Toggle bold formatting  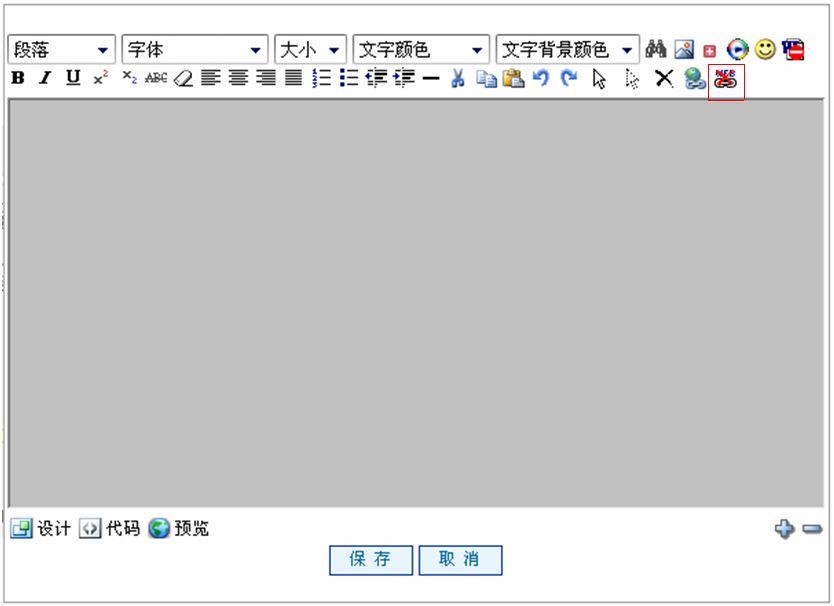tap(18, 78)
